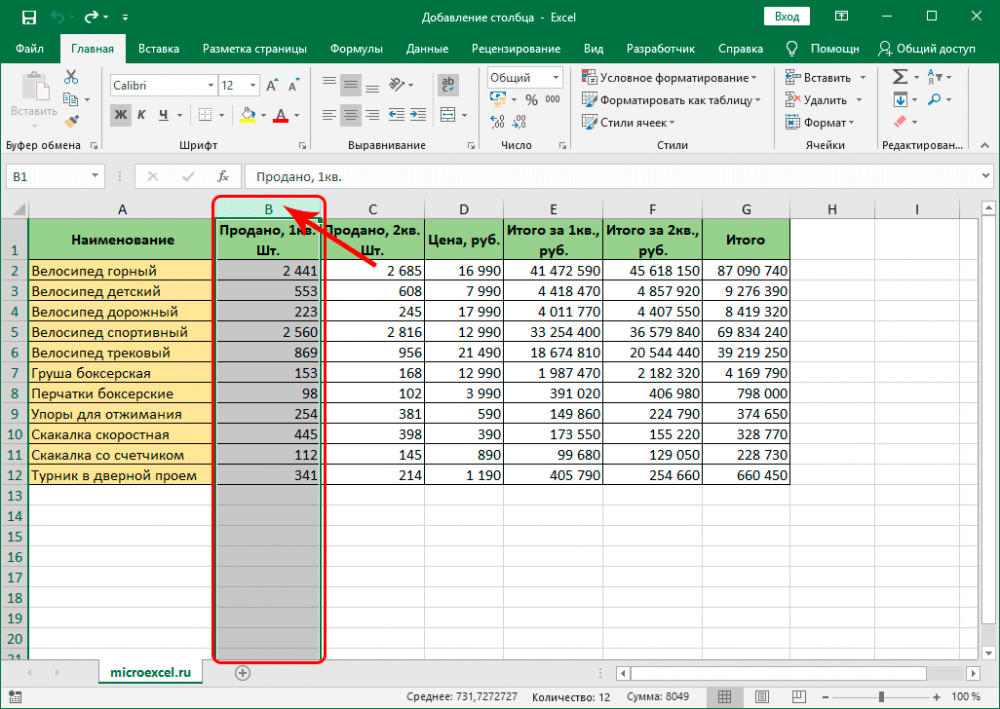Click the zoom out minus button

pyautogui.click(x=825, y=697)
